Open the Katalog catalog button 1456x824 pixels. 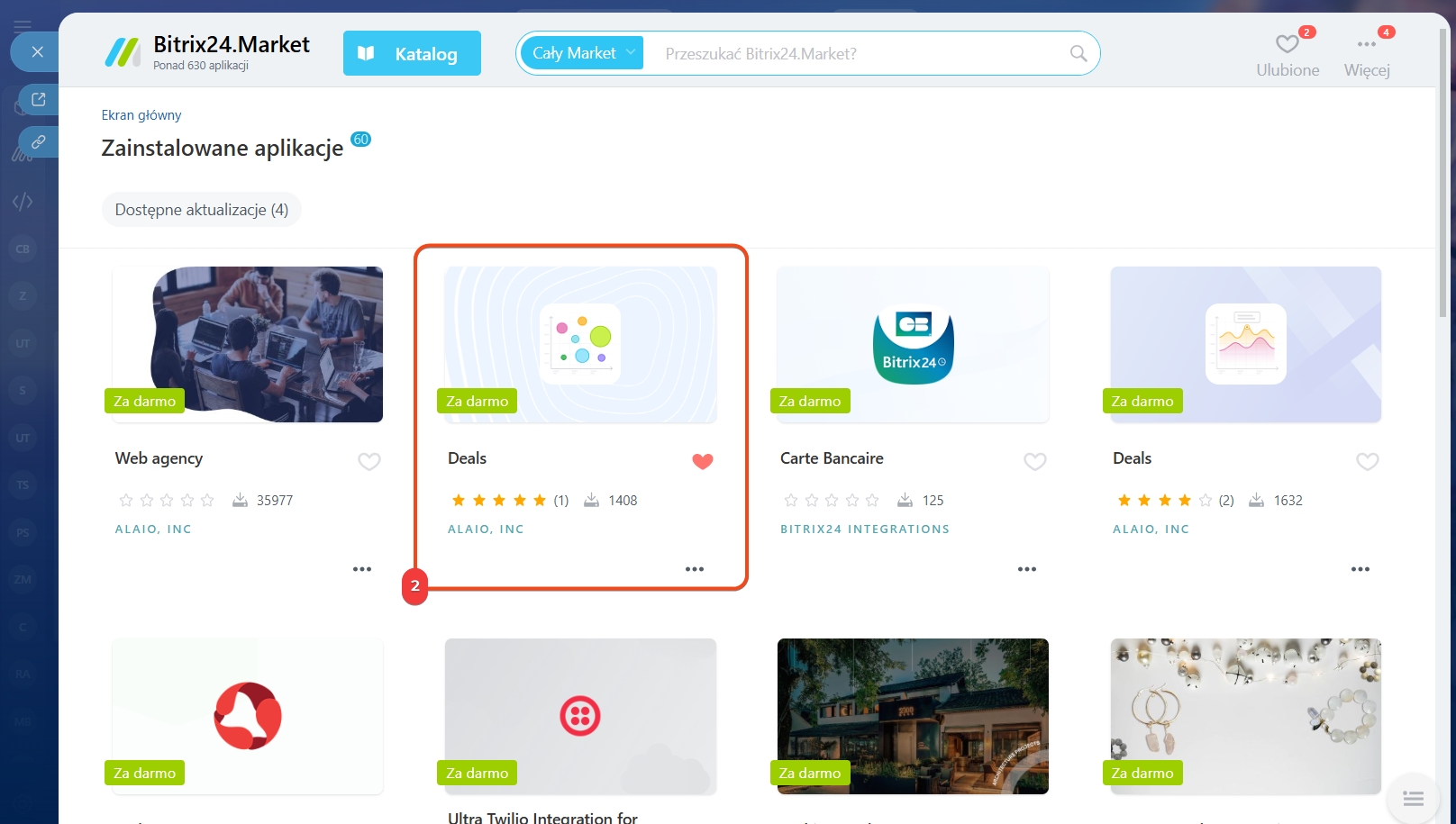pyautogui.click(x=412, y=53)
